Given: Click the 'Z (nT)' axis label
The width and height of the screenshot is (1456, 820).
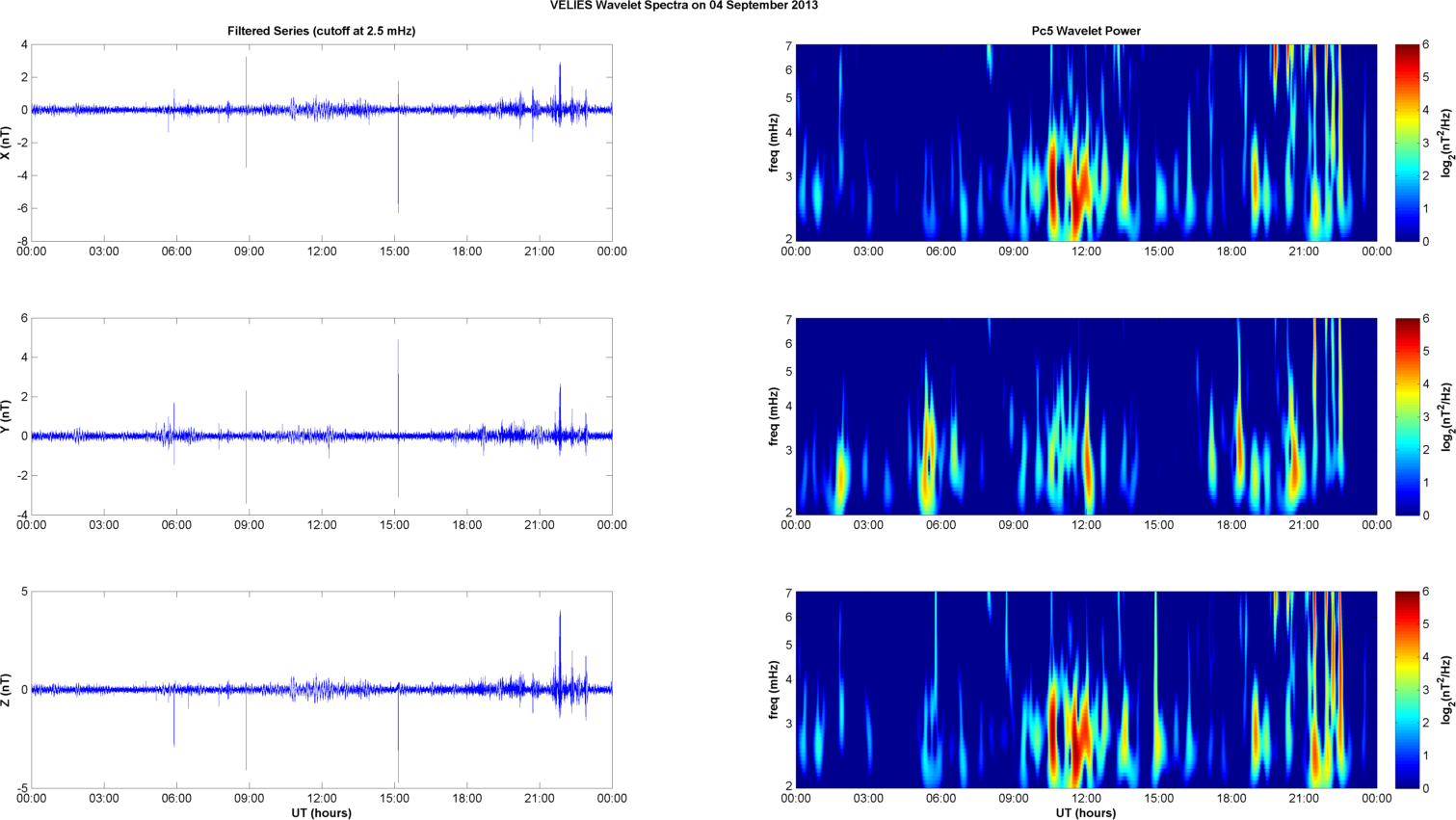Looking at the screenshot, I should click(7, 690).
